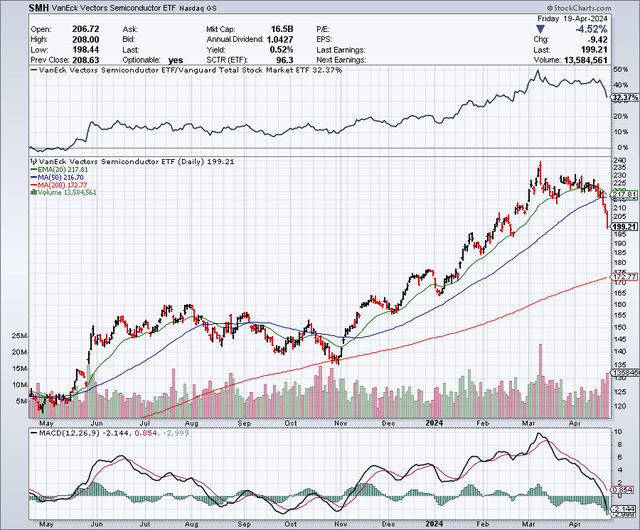This screenshot has height=530, width=640.
Task: Click the Prev Close value 208.63
Action: click(x=86, y=60)
